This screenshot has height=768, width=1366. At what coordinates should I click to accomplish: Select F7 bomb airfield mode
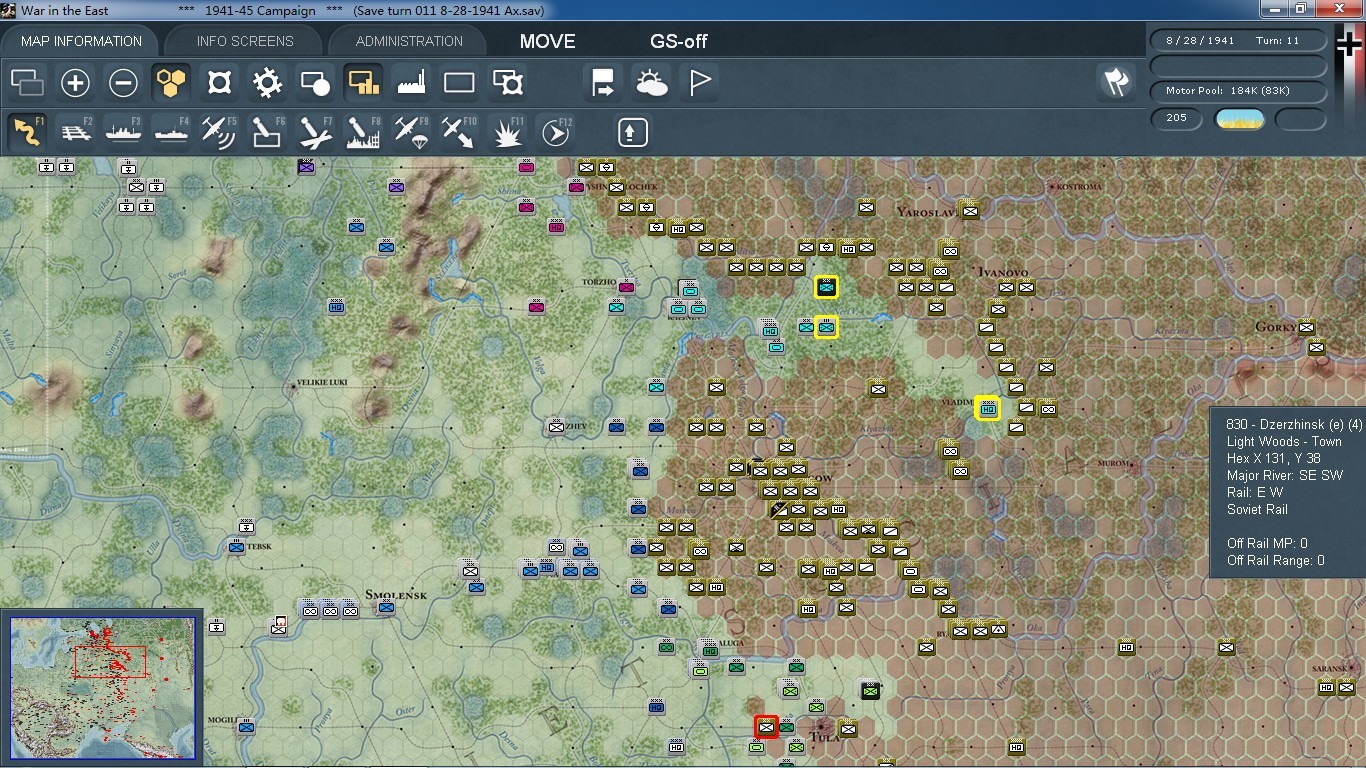[316, 132]
